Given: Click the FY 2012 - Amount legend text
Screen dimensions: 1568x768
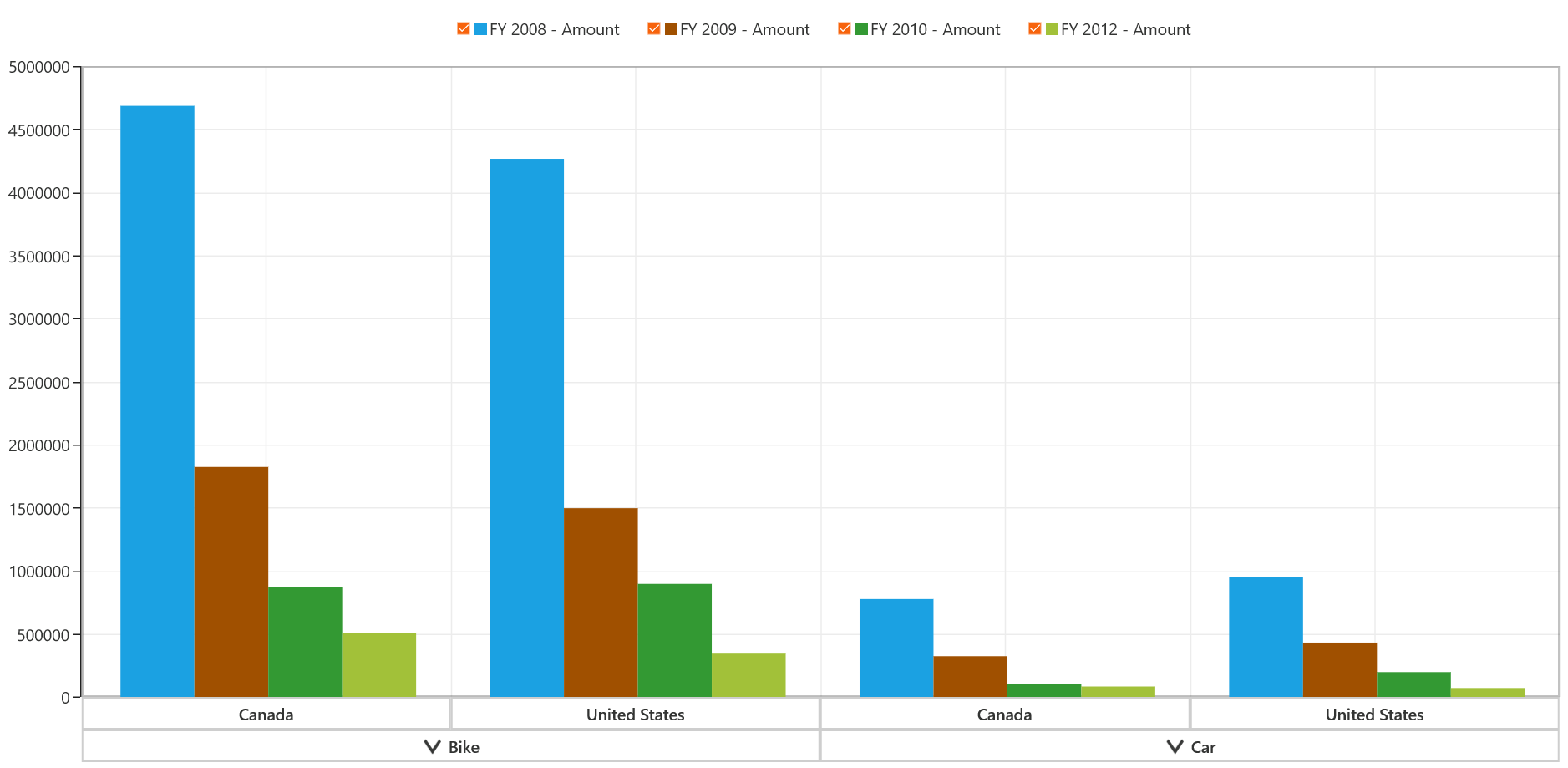Looking at the screenshot, I should (1126, 29).
